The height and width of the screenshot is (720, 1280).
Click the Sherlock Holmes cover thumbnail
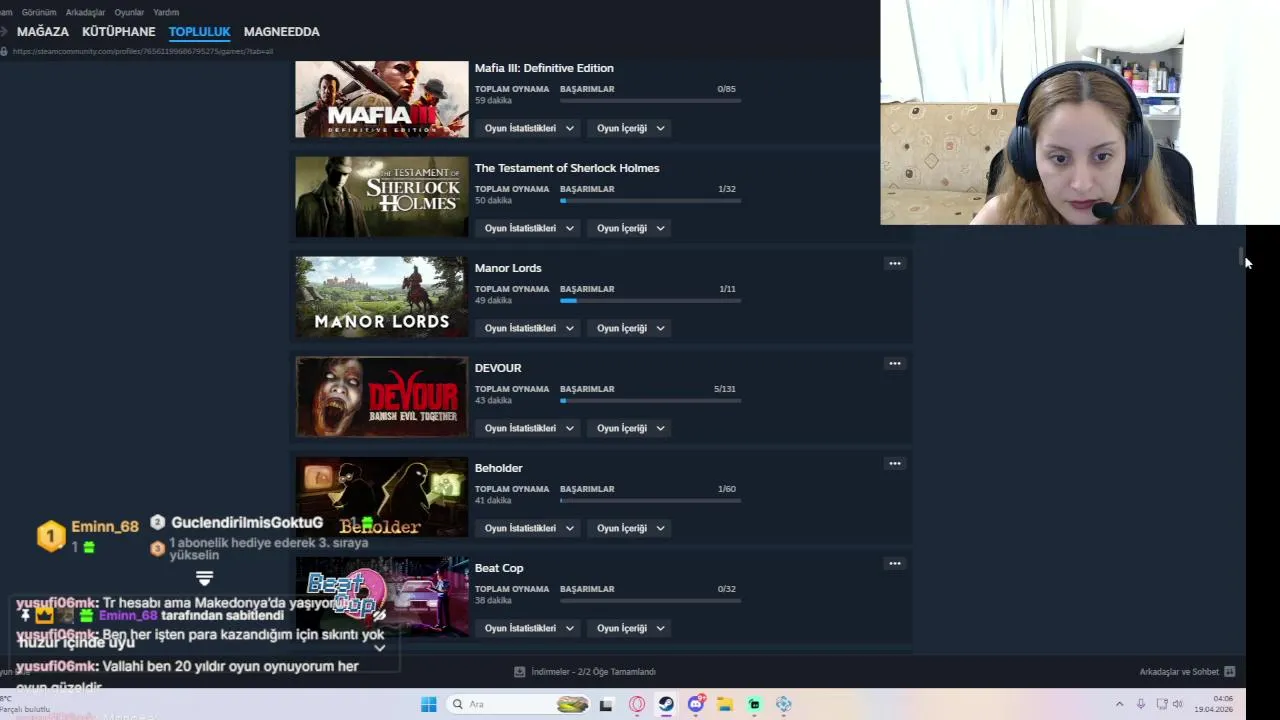pos(382,197)
